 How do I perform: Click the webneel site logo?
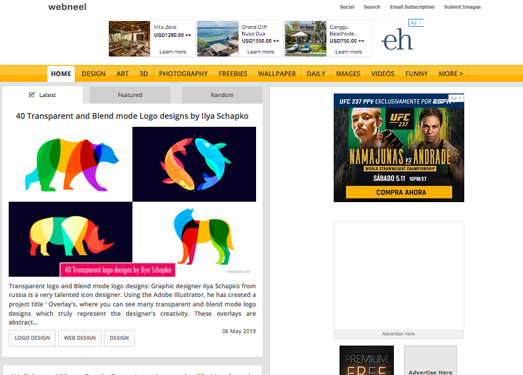pos(67,7)
